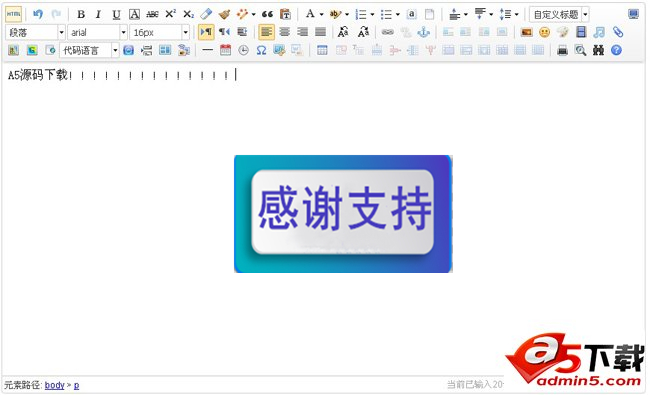
Task: Open the 段落 paragraph format dropdown
Action: (35, 32)
